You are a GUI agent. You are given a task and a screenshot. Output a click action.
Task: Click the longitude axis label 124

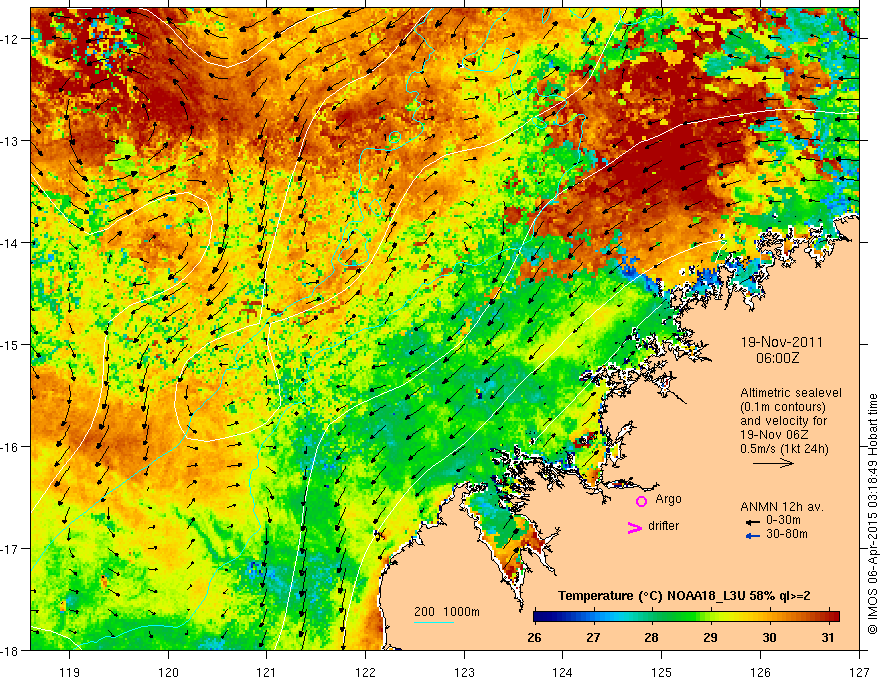coord(563,672)
